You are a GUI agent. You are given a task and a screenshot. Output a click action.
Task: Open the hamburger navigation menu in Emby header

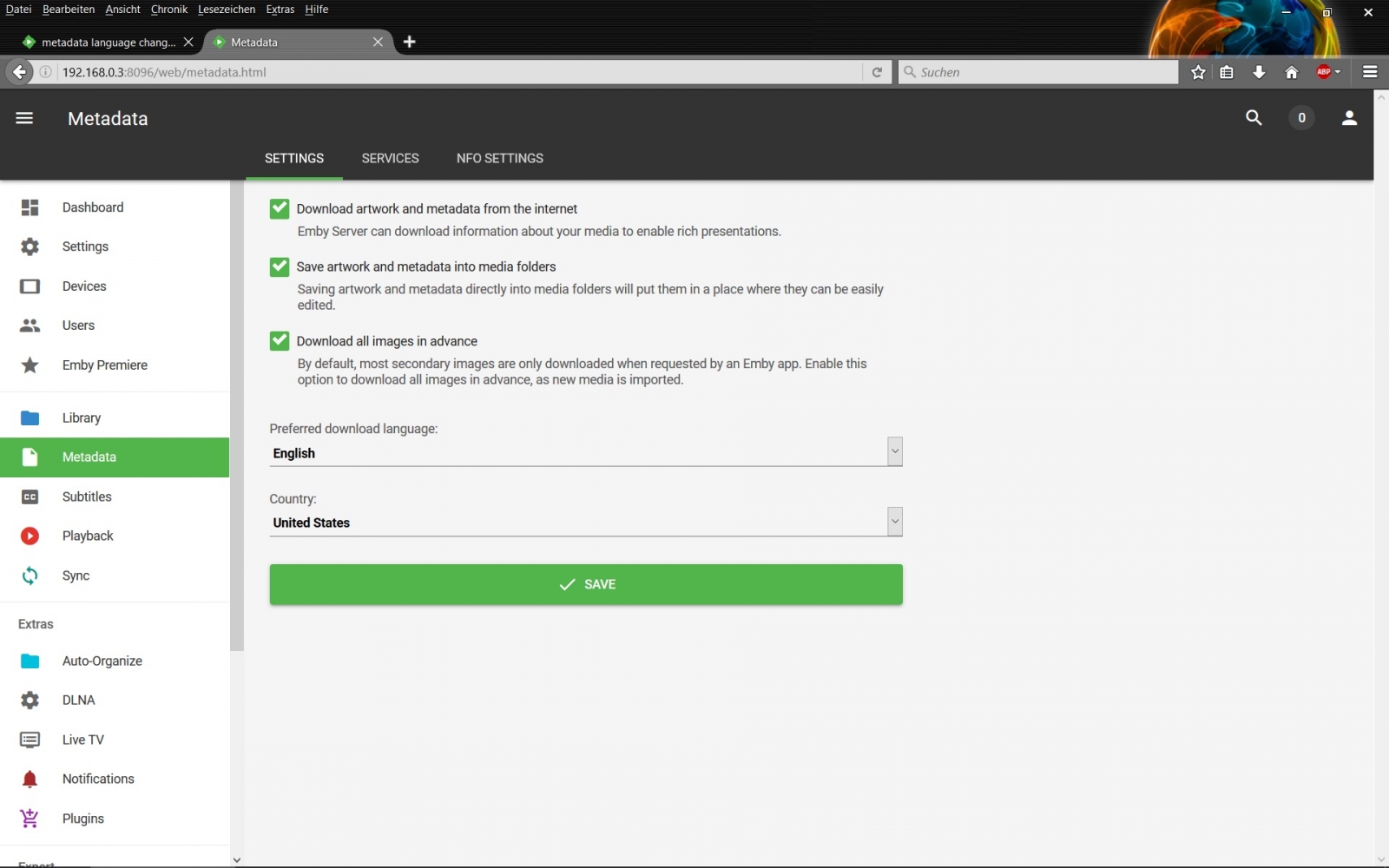coord(24,118)
